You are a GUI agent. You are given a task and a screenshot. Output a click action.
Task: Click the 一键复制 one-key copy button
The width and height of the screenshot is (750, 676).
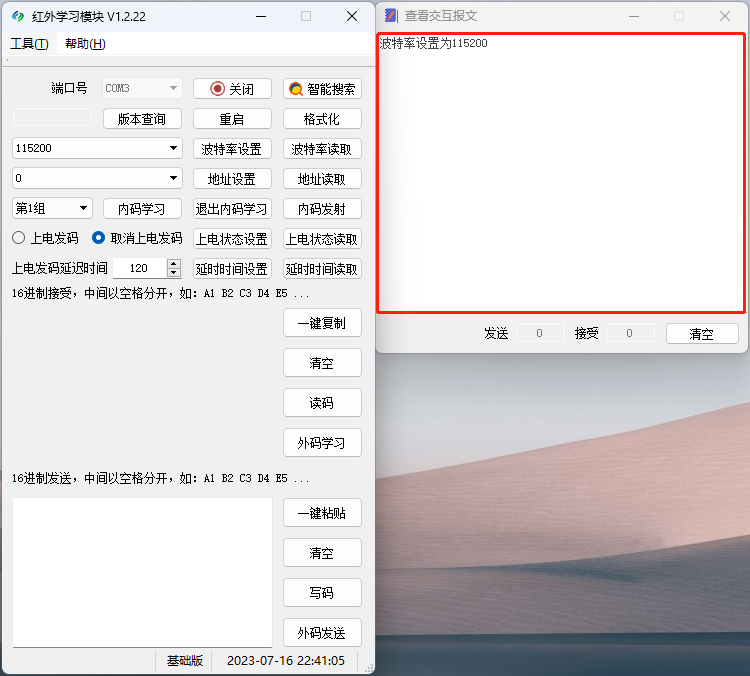322,323
